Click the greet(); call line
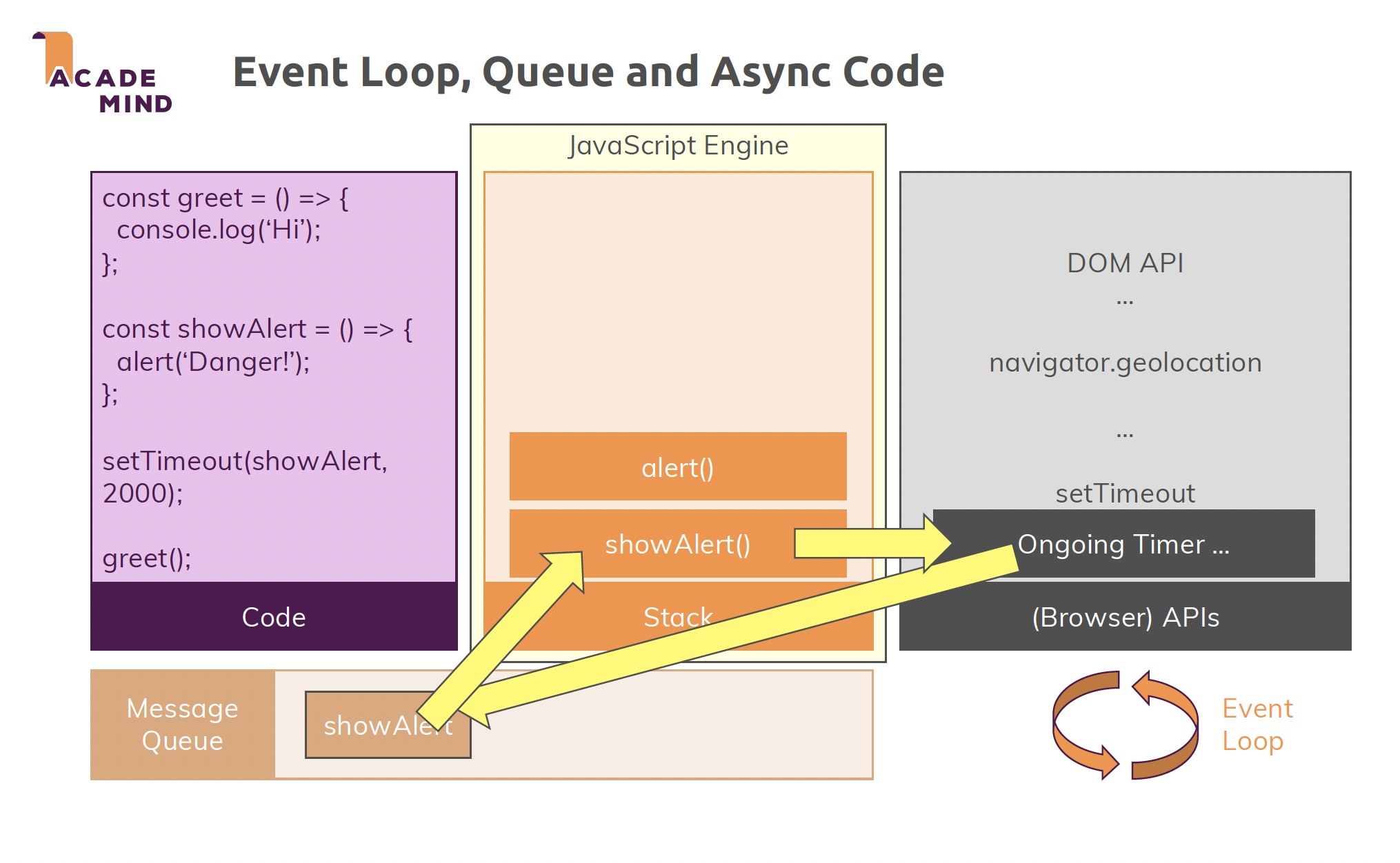1400x863 pixels. point(147,558)
